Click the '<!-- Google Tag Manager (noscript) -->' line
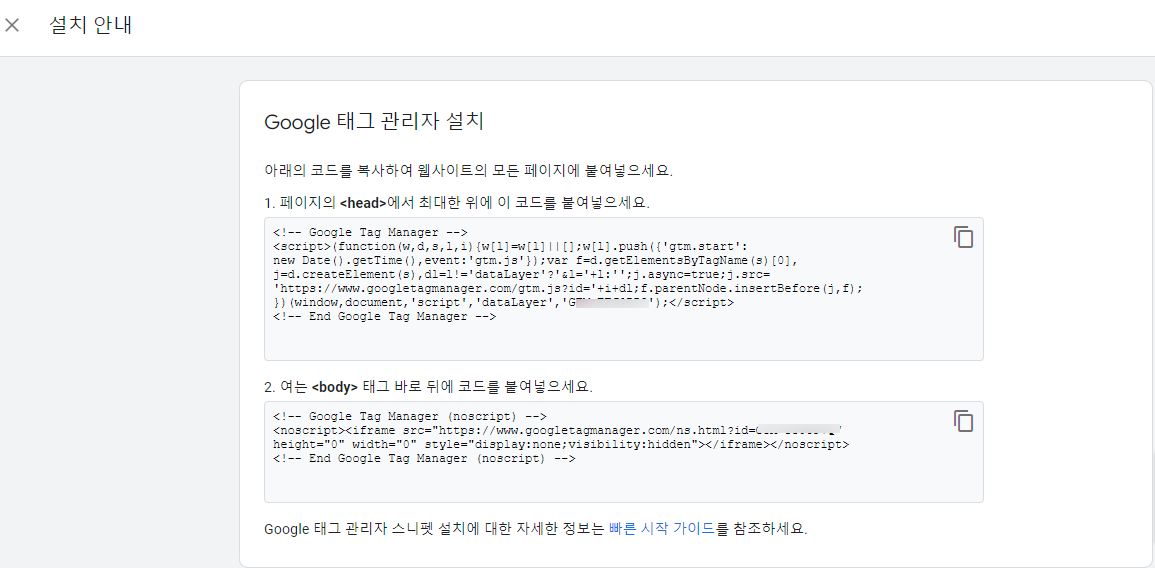The height and width of the screenshot is (568, 1155). 410,416
